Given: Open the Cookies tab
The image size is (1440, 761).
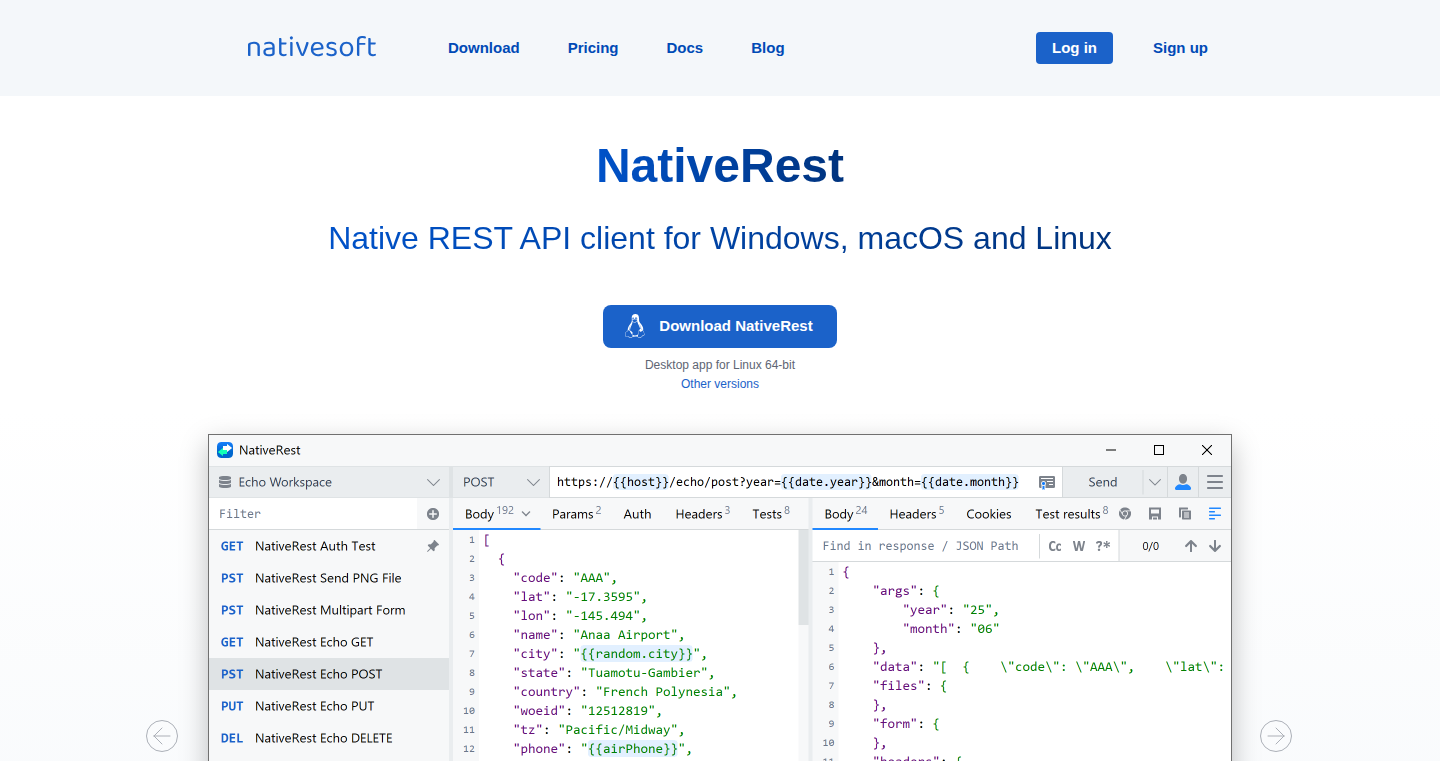Looking at the screenshot, I should coord(989,514).
